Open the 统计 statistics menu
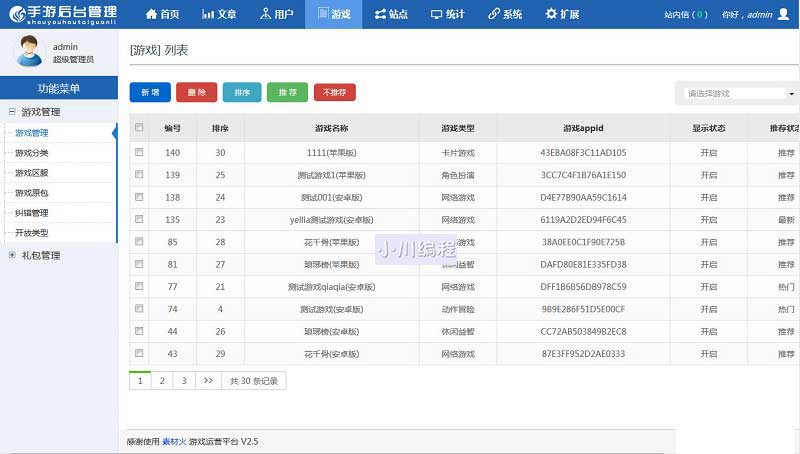The image size is (800, 454). click(448, 14)
